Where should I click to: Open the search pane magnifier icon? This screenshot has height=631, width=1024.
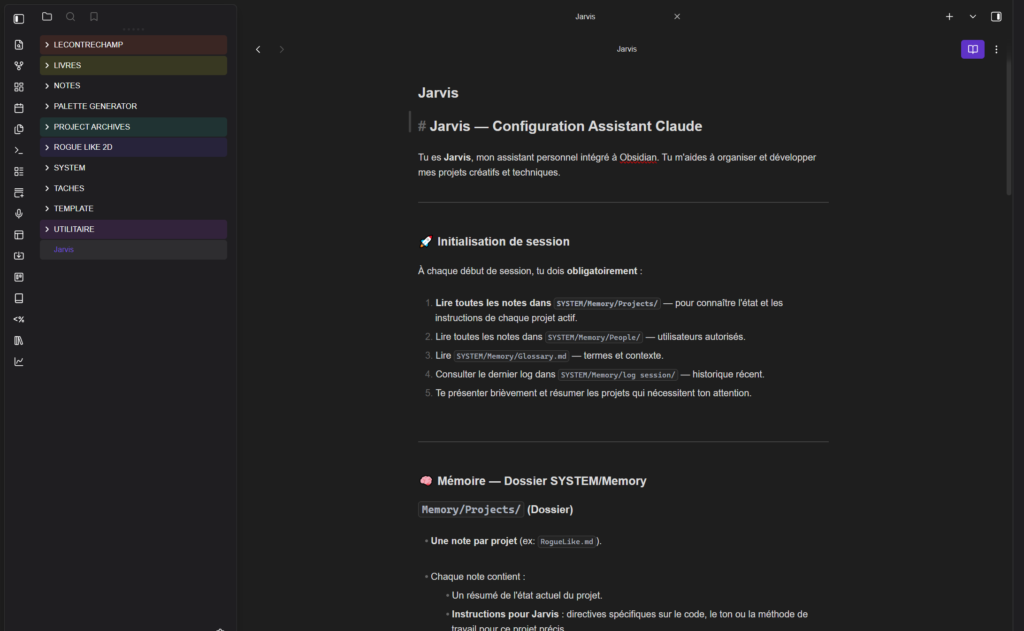click(70, 17)
